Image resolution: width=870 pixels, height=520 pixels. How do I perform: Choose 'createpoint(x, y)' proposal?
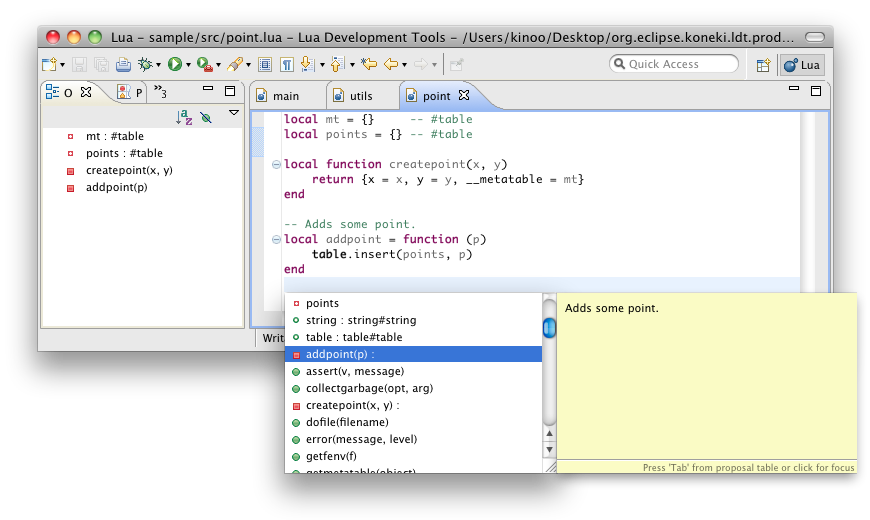[x=413, y=405]
